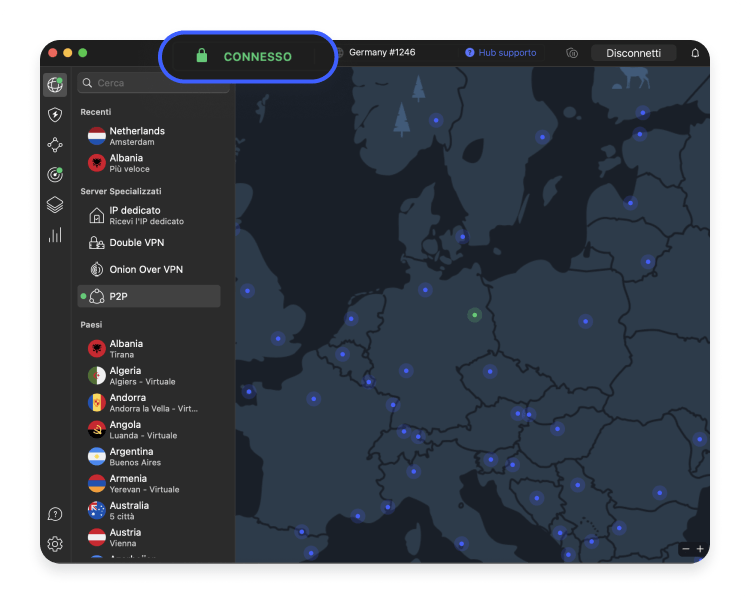Screen dimensions: 750x604
Task: Select the active P2P server row
Action: coord(149,297)
